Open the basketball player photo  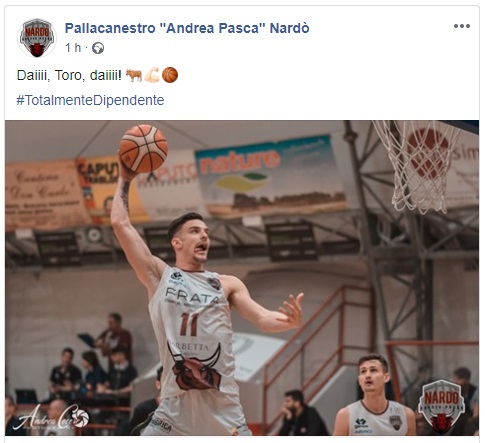tap(242, 278)
